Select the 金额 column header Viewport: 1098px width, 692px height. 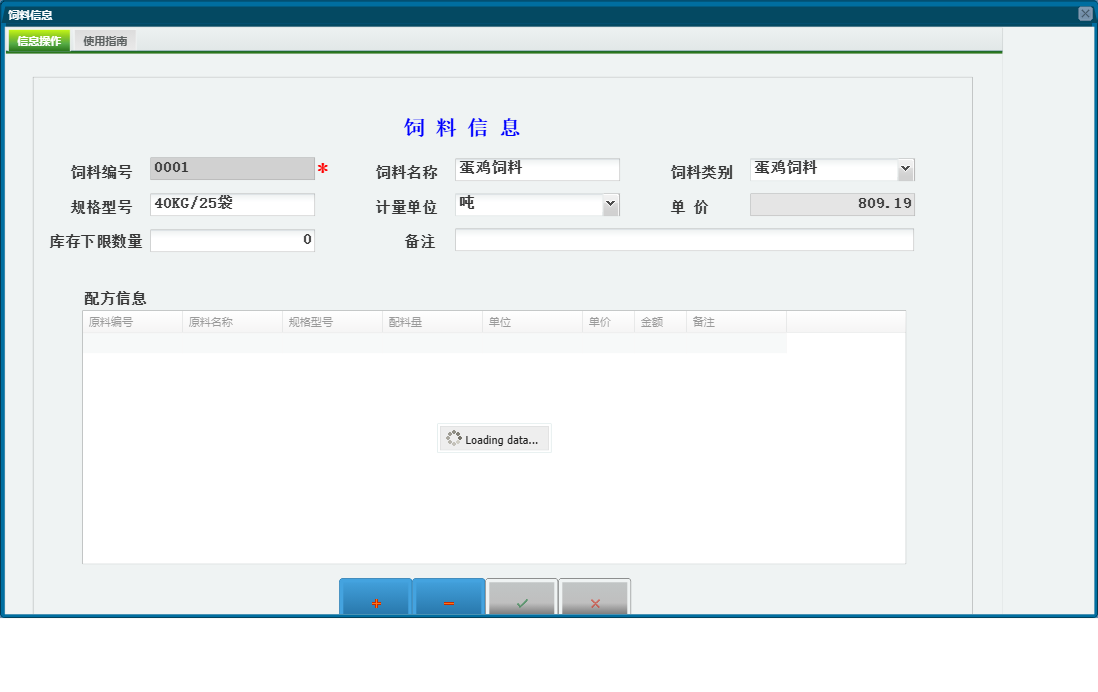[660, 322]
